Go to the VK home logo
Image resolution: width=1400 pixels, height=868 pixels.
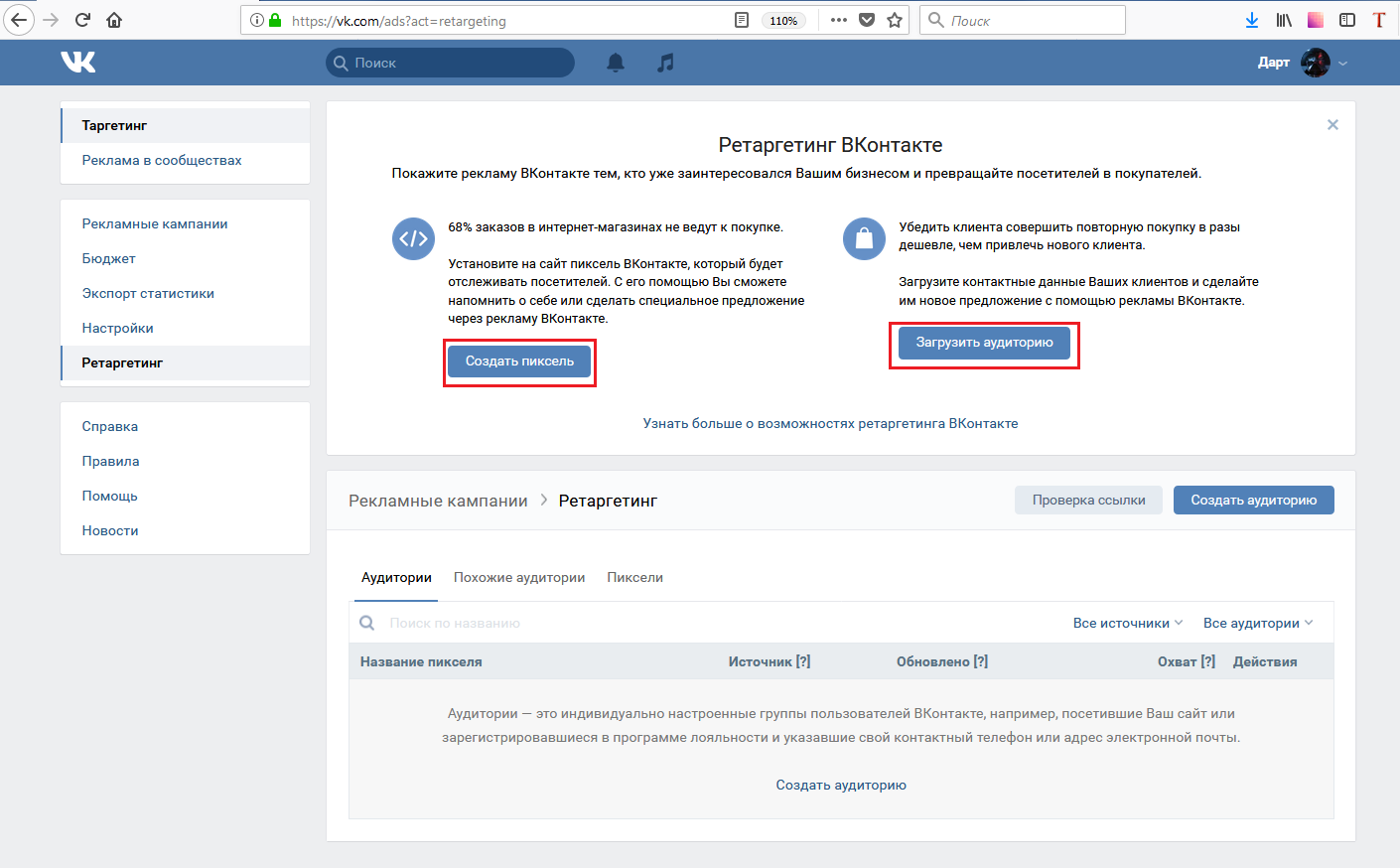point(78,63)
